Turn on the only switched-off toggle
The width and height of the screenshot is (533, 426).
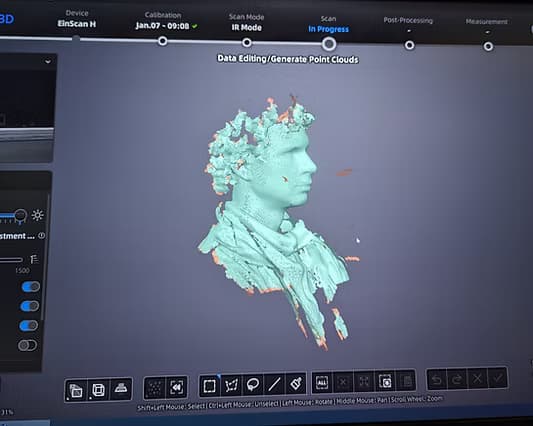27,345
